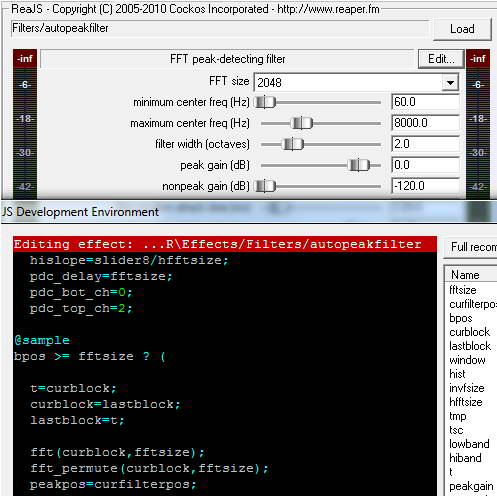Click the code line fft_permute(curblock,fftsize);
This screenshot has height=498, width=497.
click(149, 468)
